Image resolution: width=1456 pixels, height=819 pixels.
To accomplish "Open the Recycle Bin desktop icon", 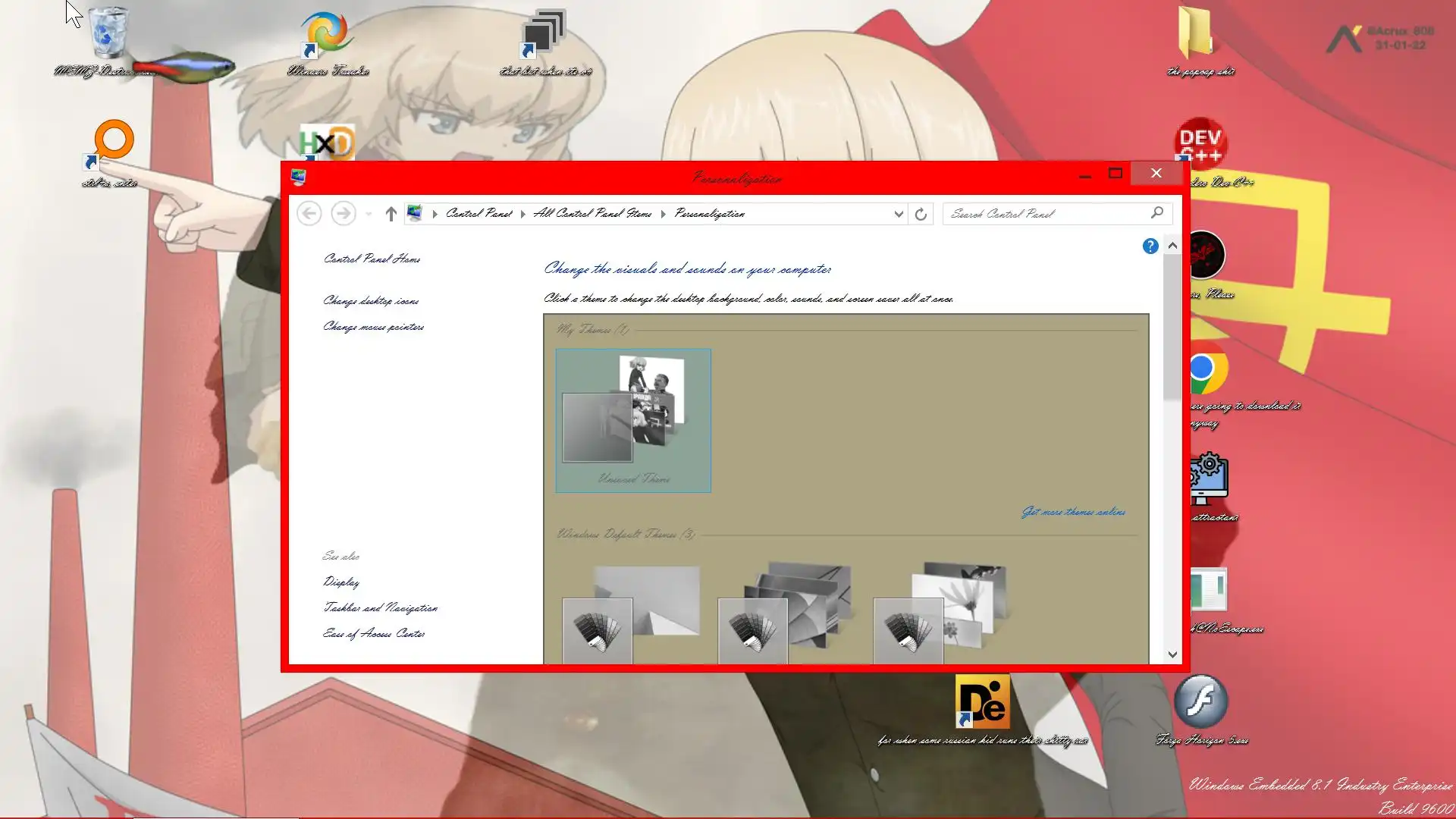I will pos(108,34).
